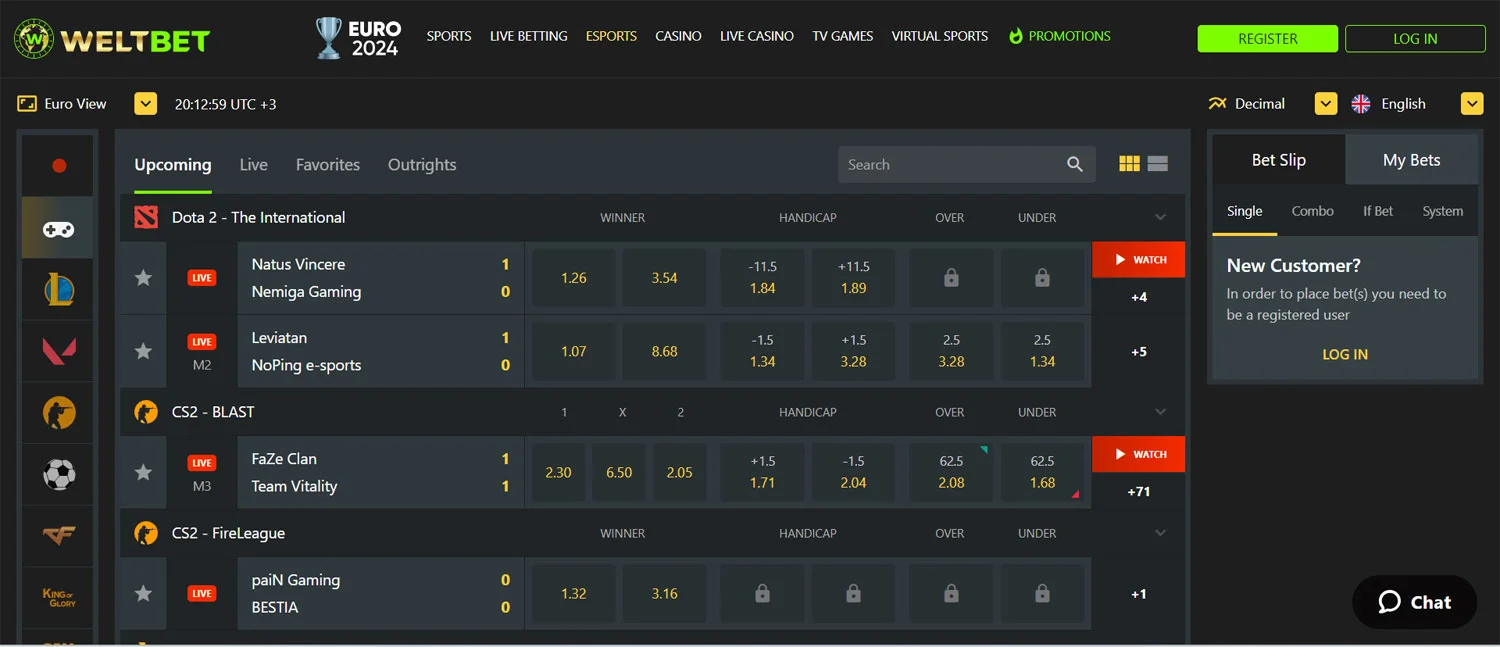Open the Counter-Strike category in the sidebar
The height and width of the screenshot is (647, 1500).
[x=57, y=413]
